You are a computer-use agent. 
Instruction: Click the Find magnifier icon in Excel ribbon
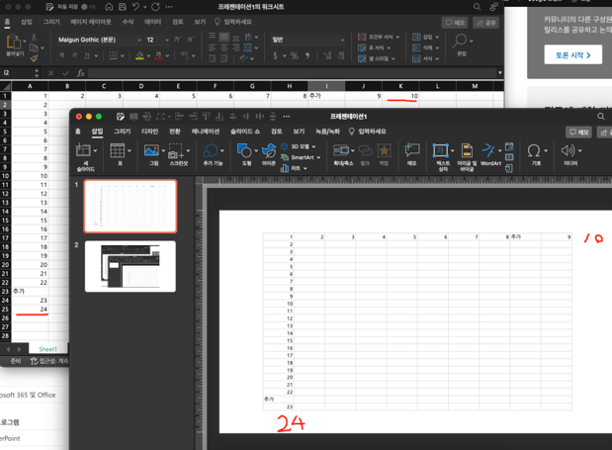tap(461, 41)
